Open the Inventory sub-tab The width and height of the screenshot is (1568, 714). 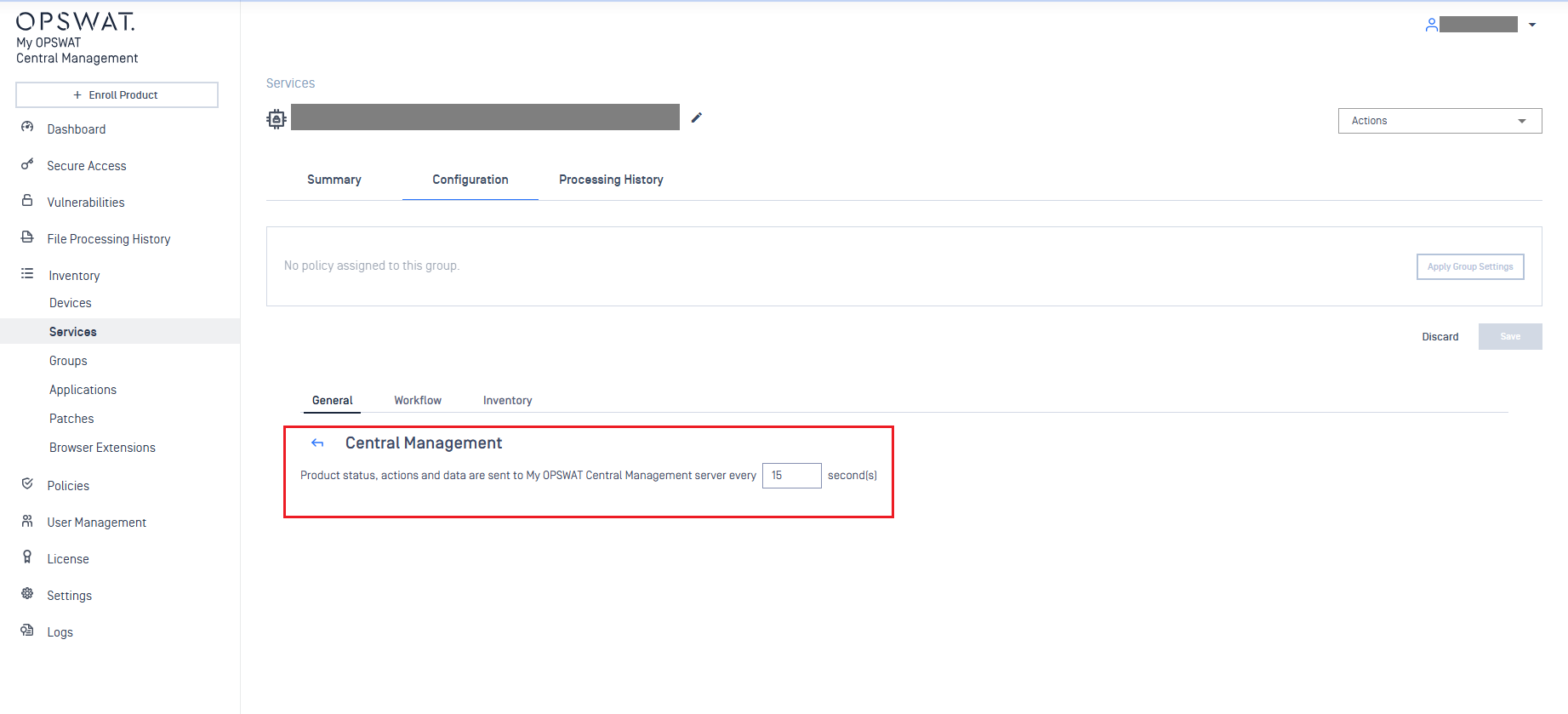tap(508, 401)
